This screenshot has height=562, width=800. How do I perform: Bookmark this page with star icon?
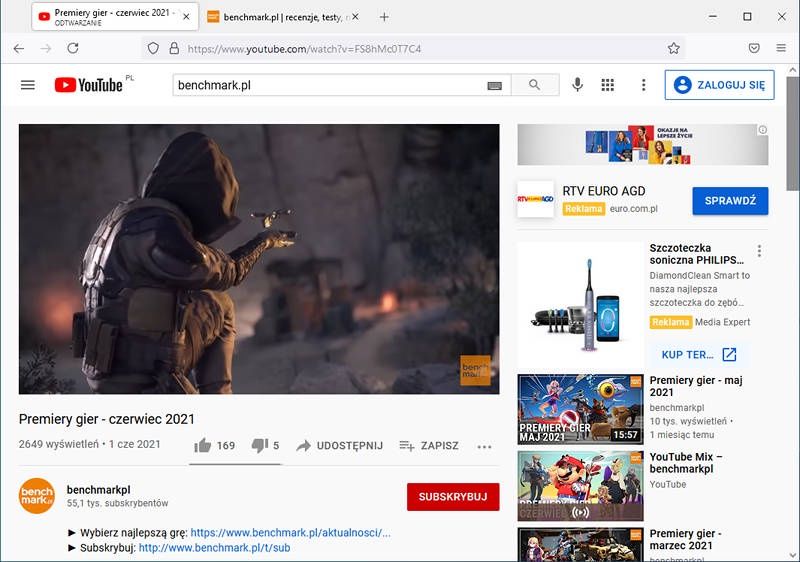(673, 48)
